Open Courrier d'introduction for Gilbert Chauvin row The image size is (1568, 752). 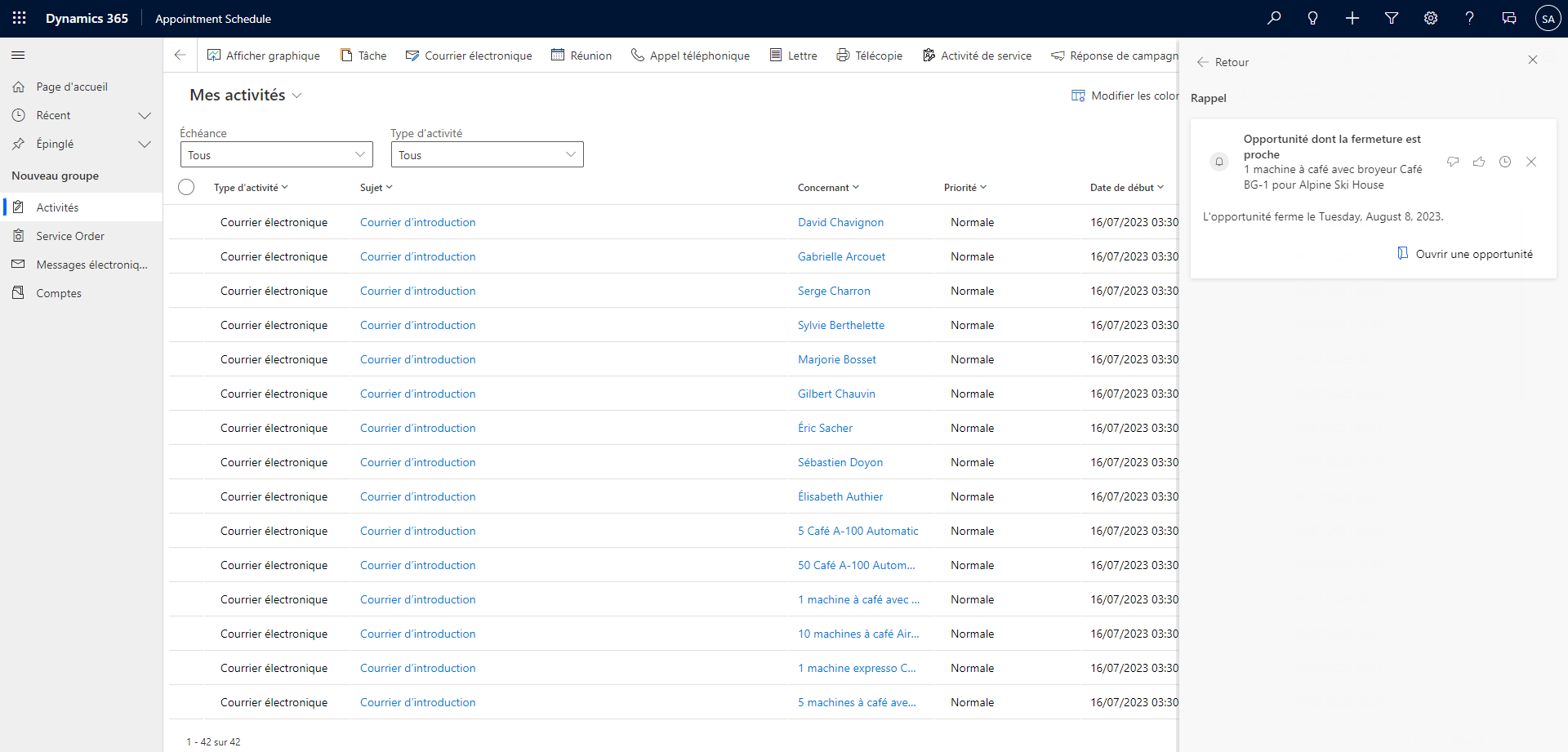click(417, 394)
